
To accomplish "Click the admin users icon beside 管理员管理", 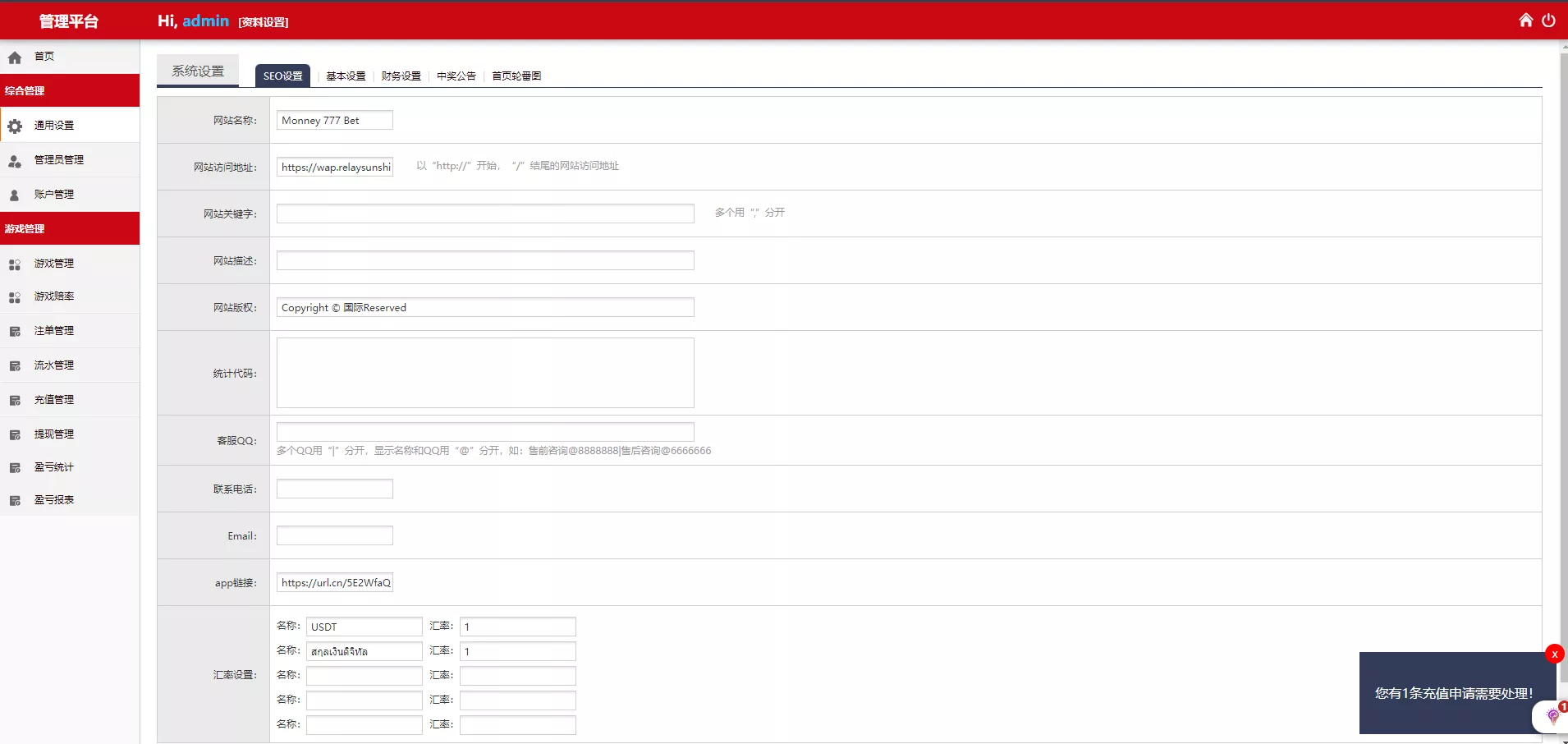I will pyautogui.click(x=15, y=161).
